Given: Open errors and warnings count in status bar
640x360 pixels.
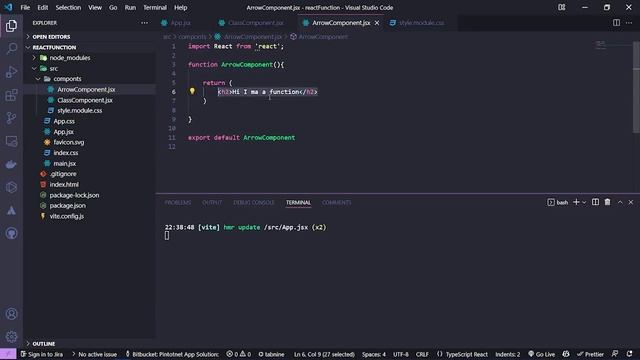Looking at the screenshot, I should (x=239, y=354).
